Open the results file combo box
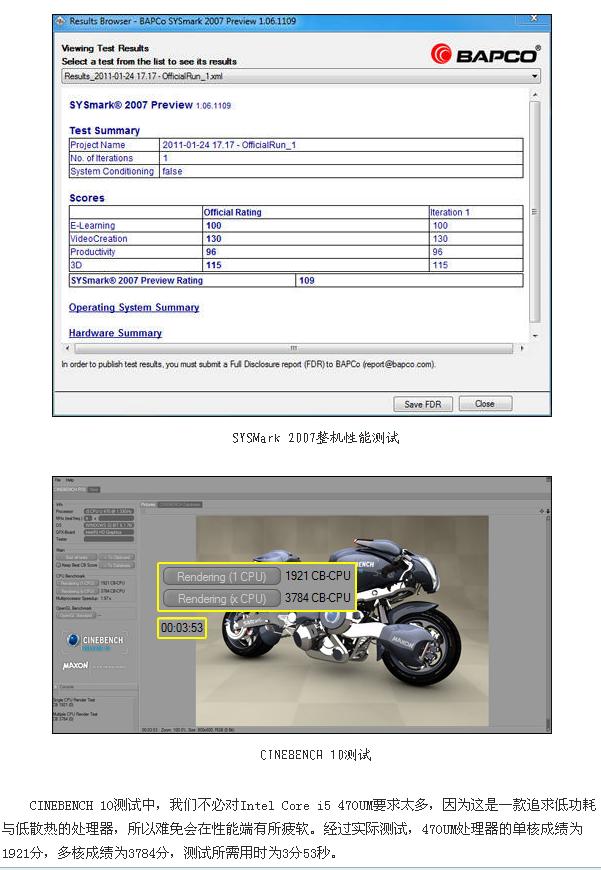This screenshot has width=601, height=870. (x=301, y=77)
